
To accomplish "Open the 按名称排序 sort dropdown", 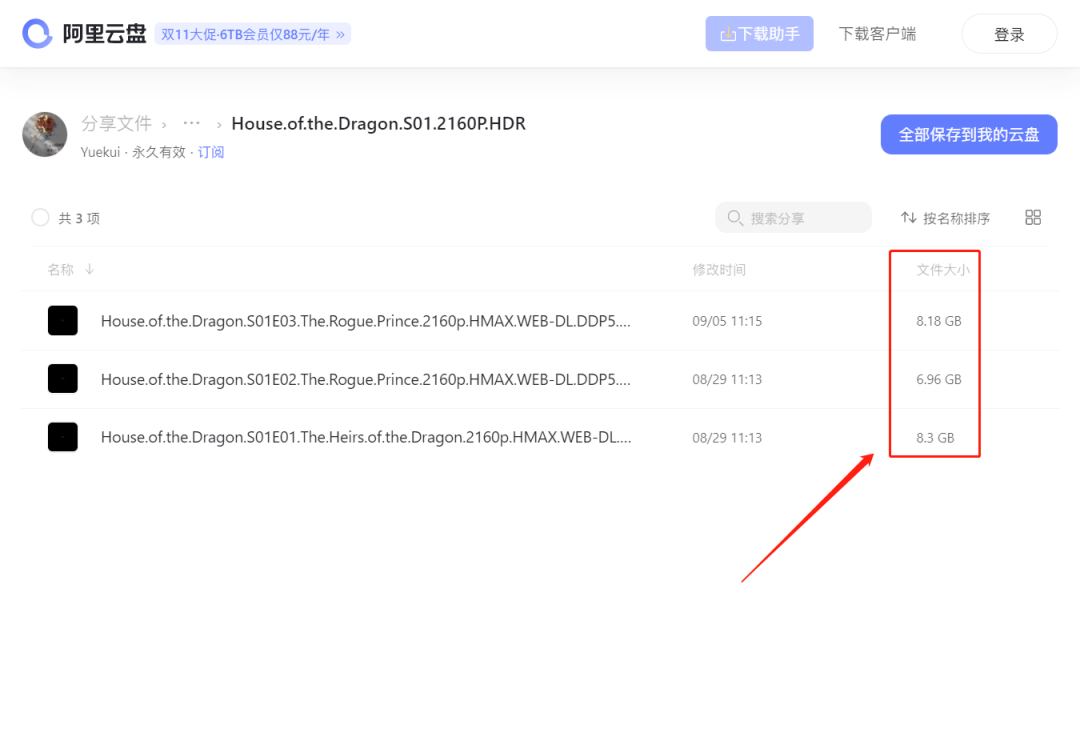I will point(945,218).
